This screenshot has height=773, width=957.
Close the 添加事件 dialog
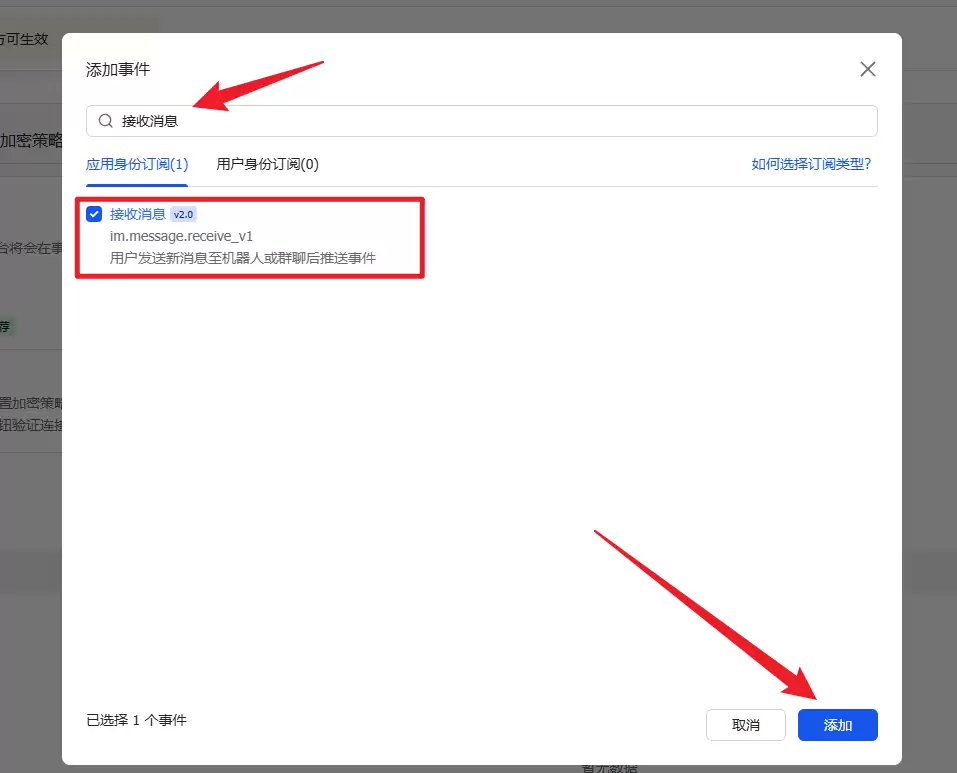pyautogui.click(x=867, y=69)
